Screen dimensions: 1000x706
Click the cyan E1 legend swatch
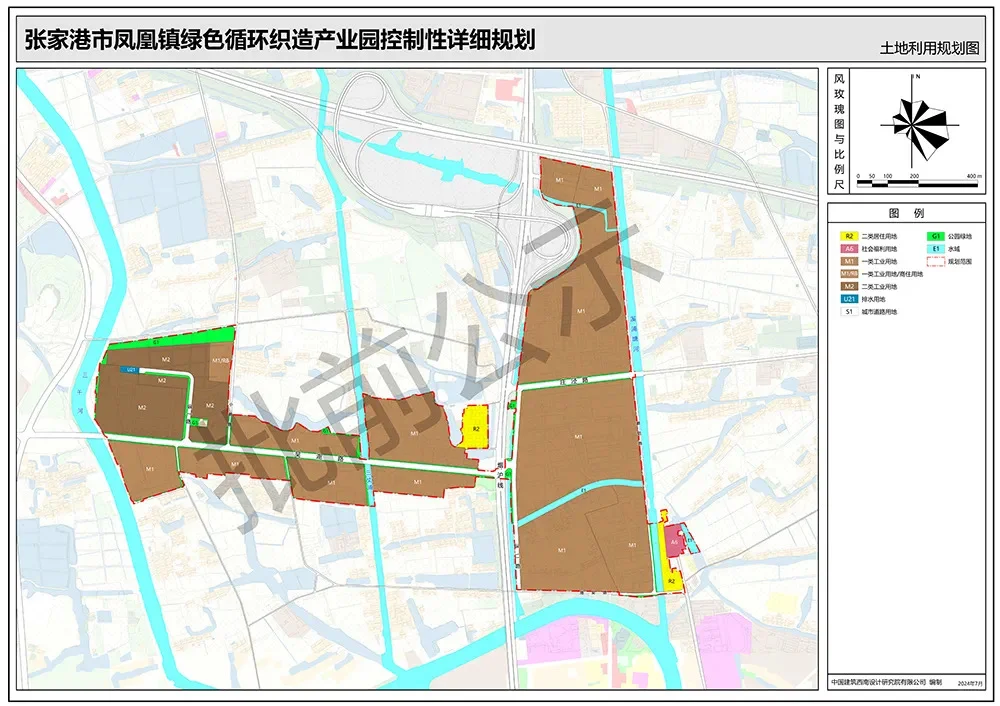pyautogui.click(x=936, y=249)
